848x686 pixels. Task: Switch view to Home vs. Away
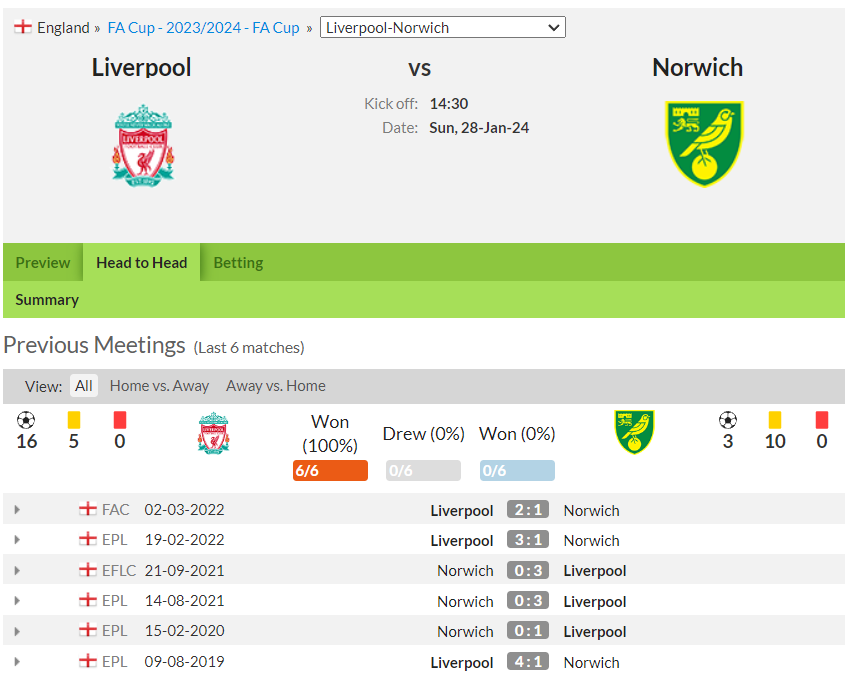159,386
